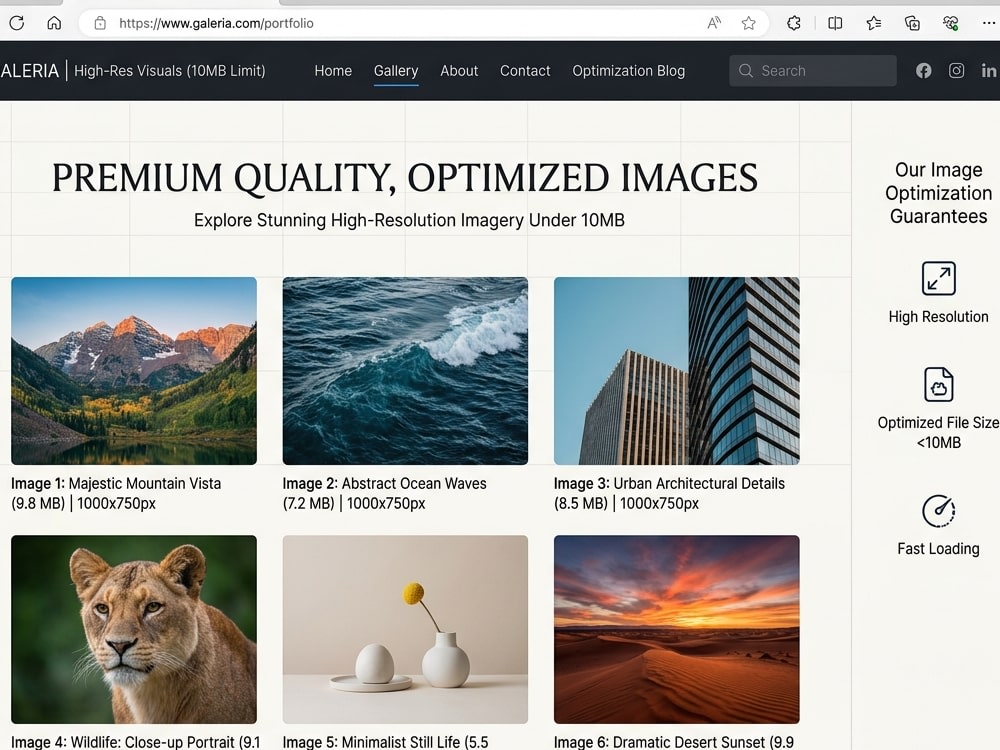Go to the Contact page
The image size is (1000, 750).
point(525,71)
